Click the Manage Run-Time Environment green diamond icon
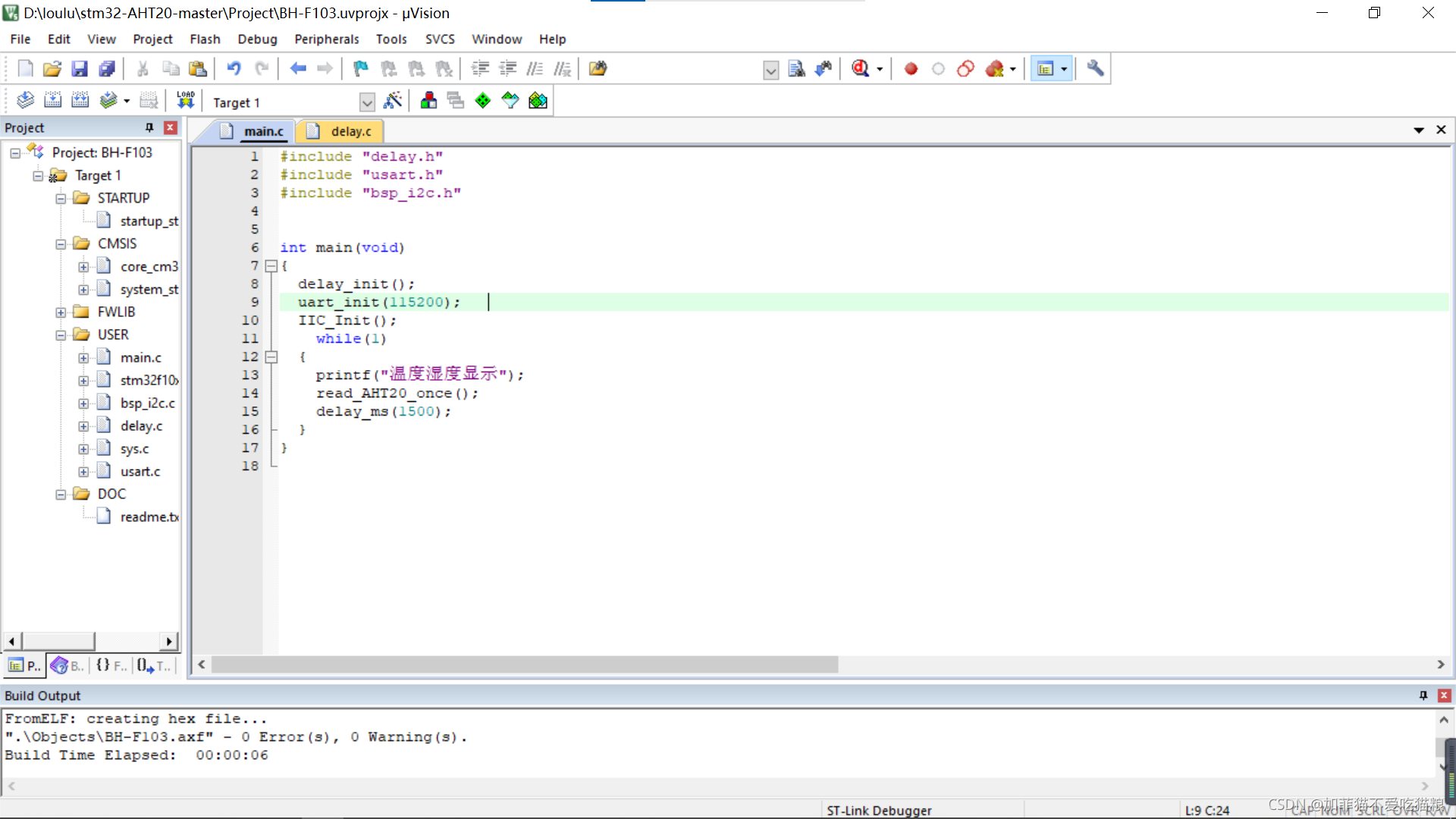The height and width of the screenshot is (819, 1456). click(x=482, y=100)
